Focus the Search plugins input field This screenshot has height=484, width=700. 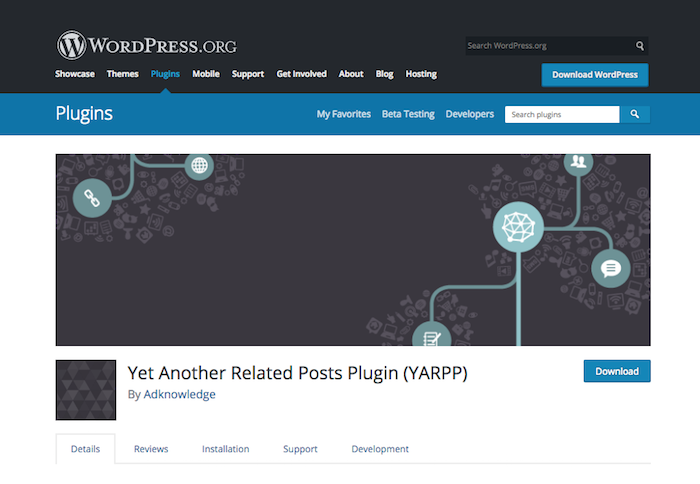pos(562,114)
